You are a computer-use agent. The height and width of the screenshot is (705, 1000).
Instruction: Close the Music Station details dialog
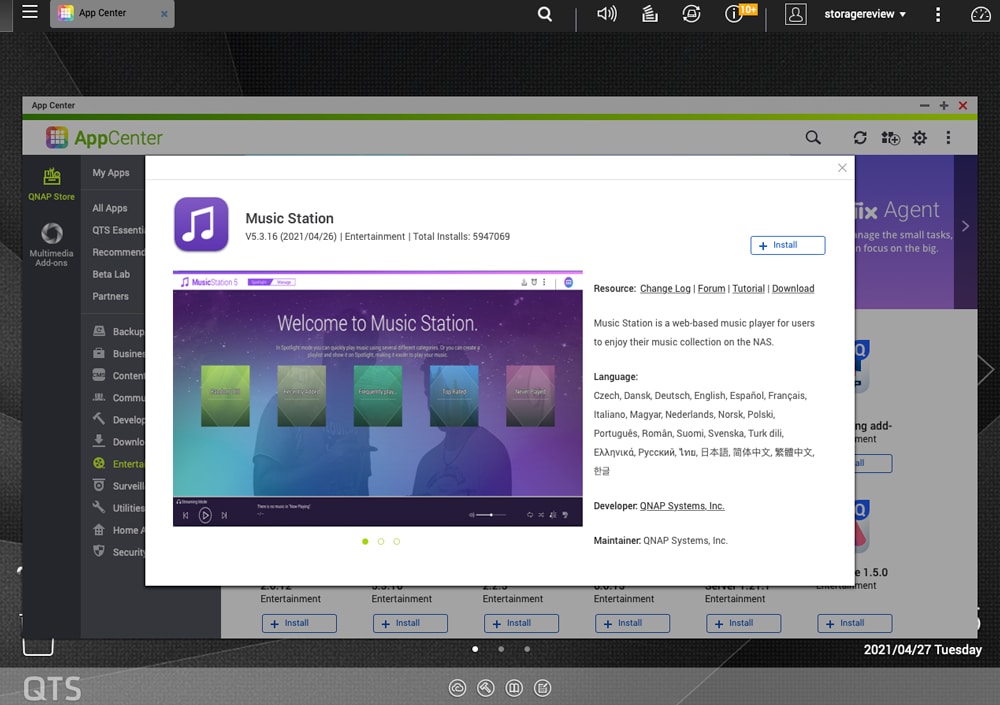point(842,168)
